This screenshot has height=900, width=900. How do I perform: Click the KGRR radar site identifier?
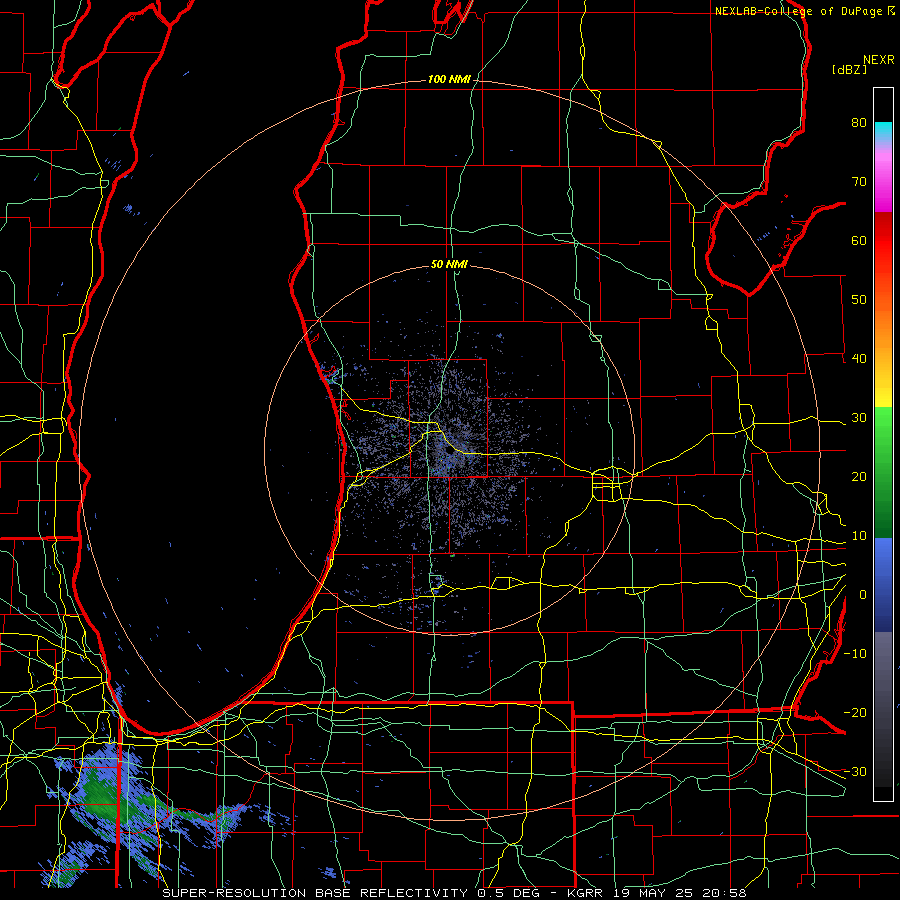pos(584,893)
